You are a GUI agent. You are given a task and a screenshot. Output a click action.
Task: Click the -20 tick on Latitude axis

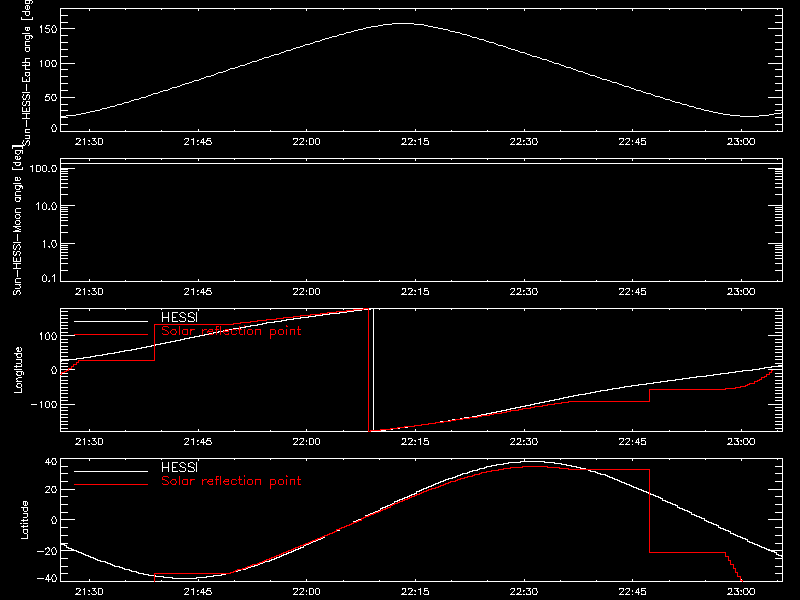(x=47, y=551)
